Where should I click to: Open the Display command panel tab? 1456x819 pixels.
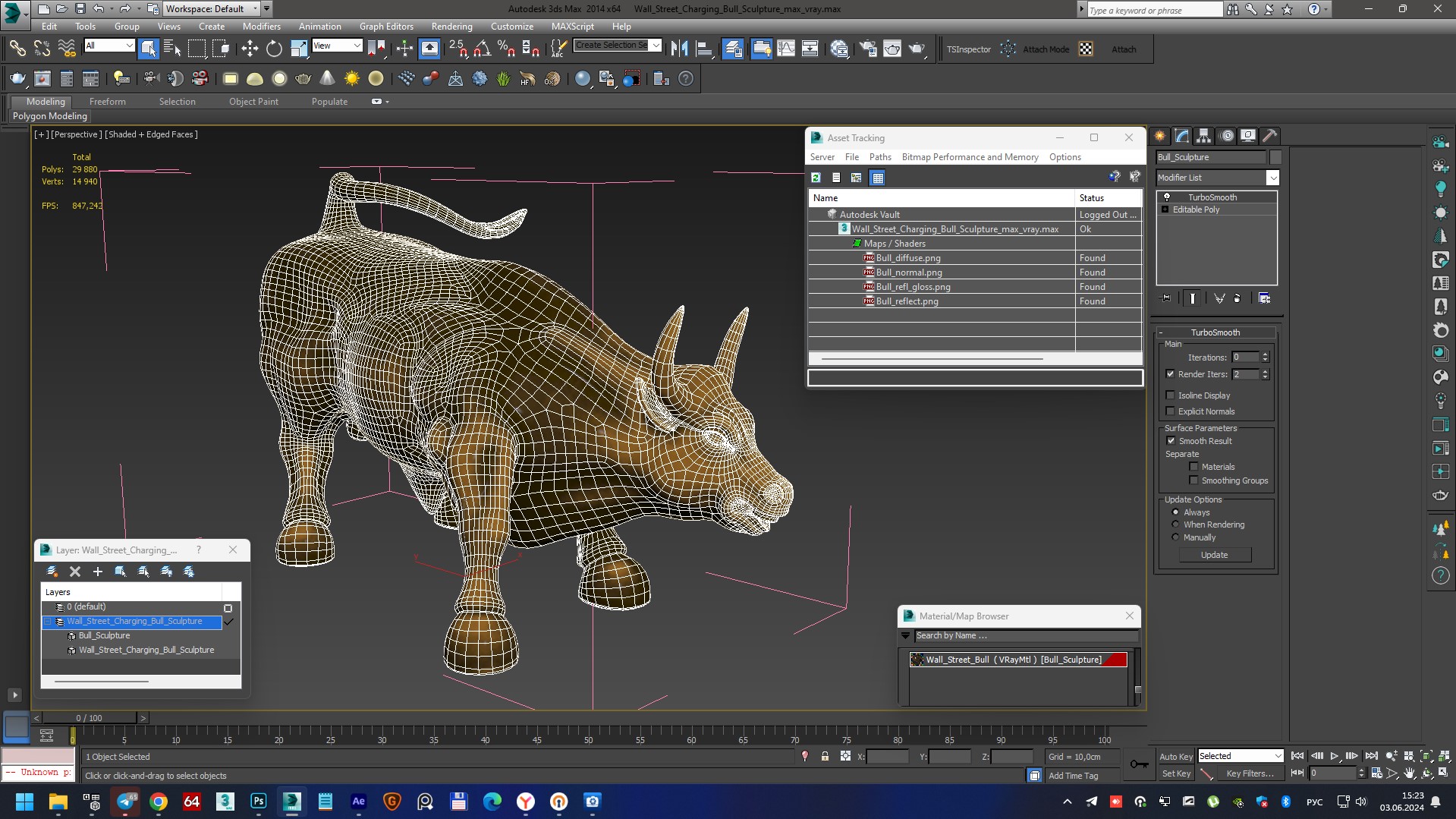click(x=1248, y=136)
